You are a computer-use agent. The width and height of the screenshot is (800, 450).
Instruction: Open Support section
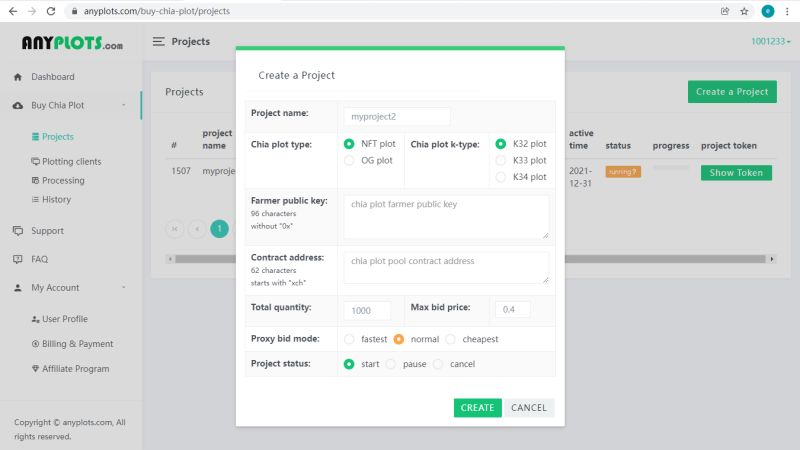(47, 231)
